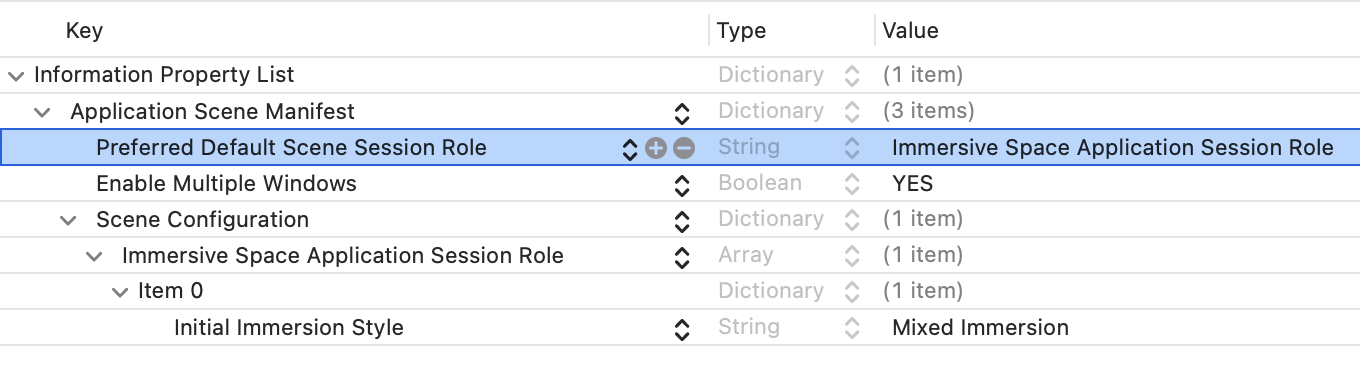This screenshot has height=382, width=1360.
Task: Select the YES value of Enable Multiple Windows
Action: [912, 184]
